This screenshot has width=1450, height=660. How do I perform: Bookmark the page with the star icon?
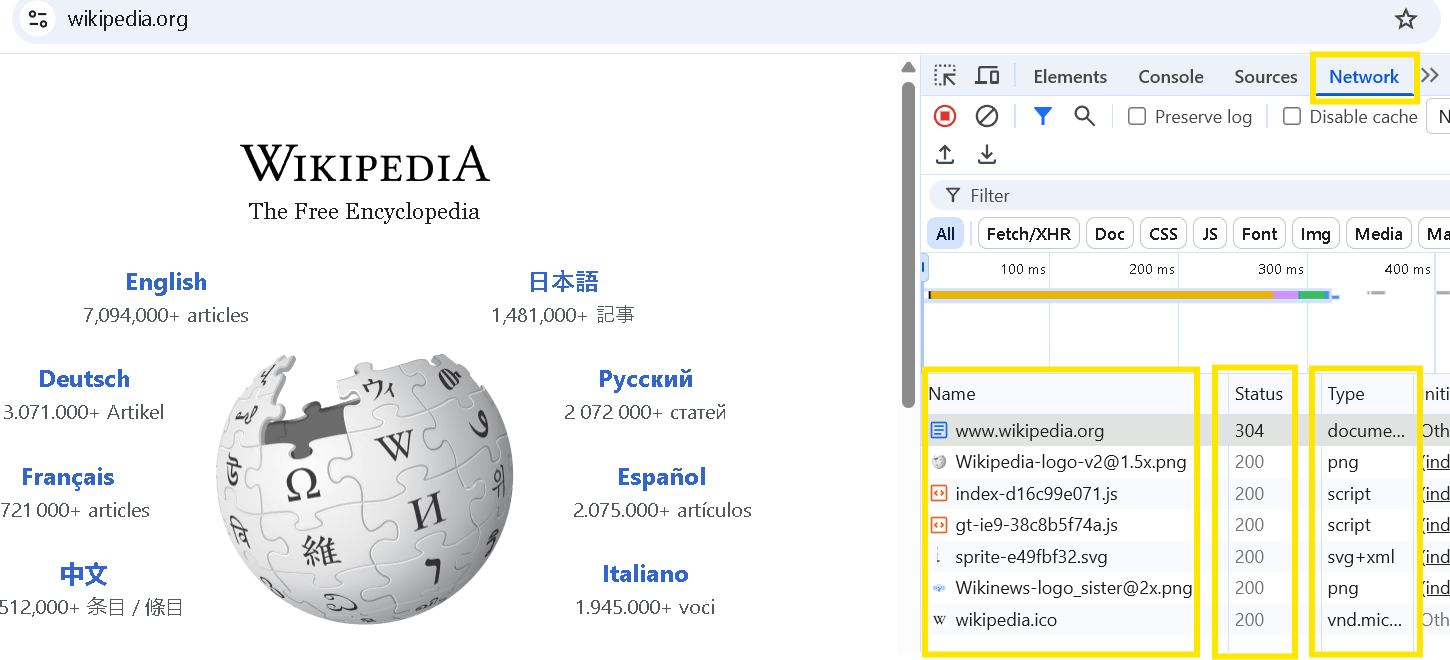click(x=1406, y=19)
